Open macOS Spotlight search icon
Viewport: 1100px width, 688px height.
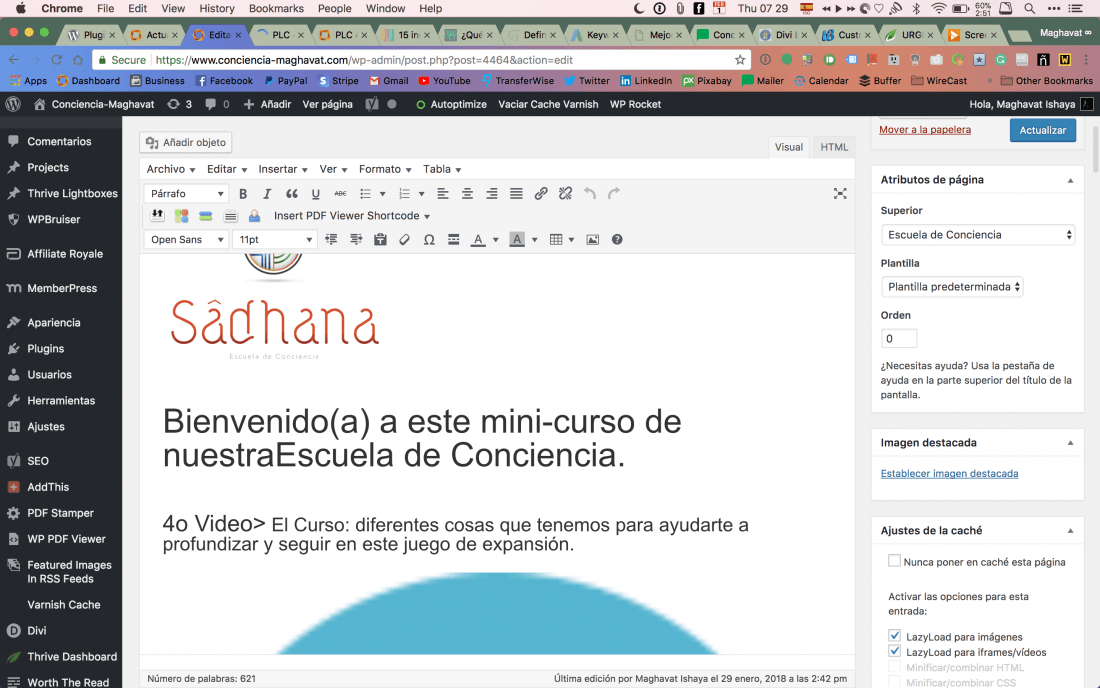(x=1029, y=8)
